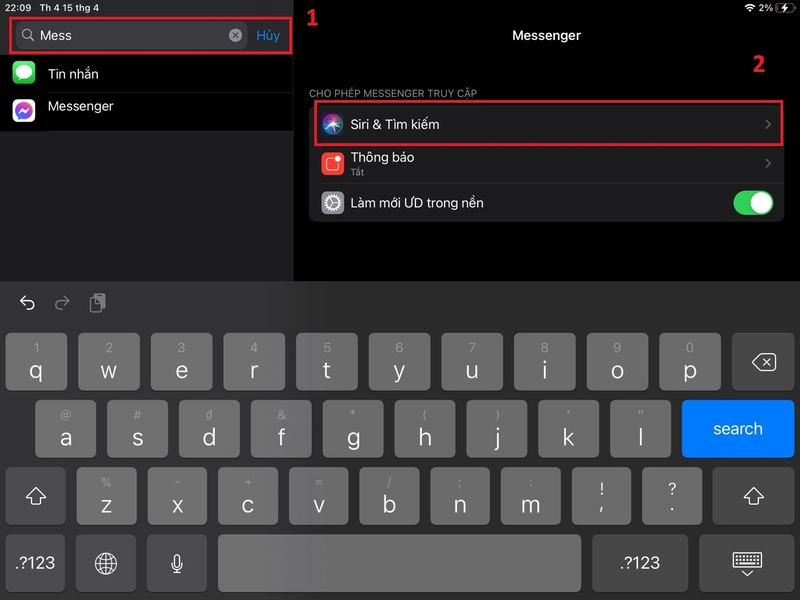
Task: Tap the exclamation and comma key
Action: (602, 496)
